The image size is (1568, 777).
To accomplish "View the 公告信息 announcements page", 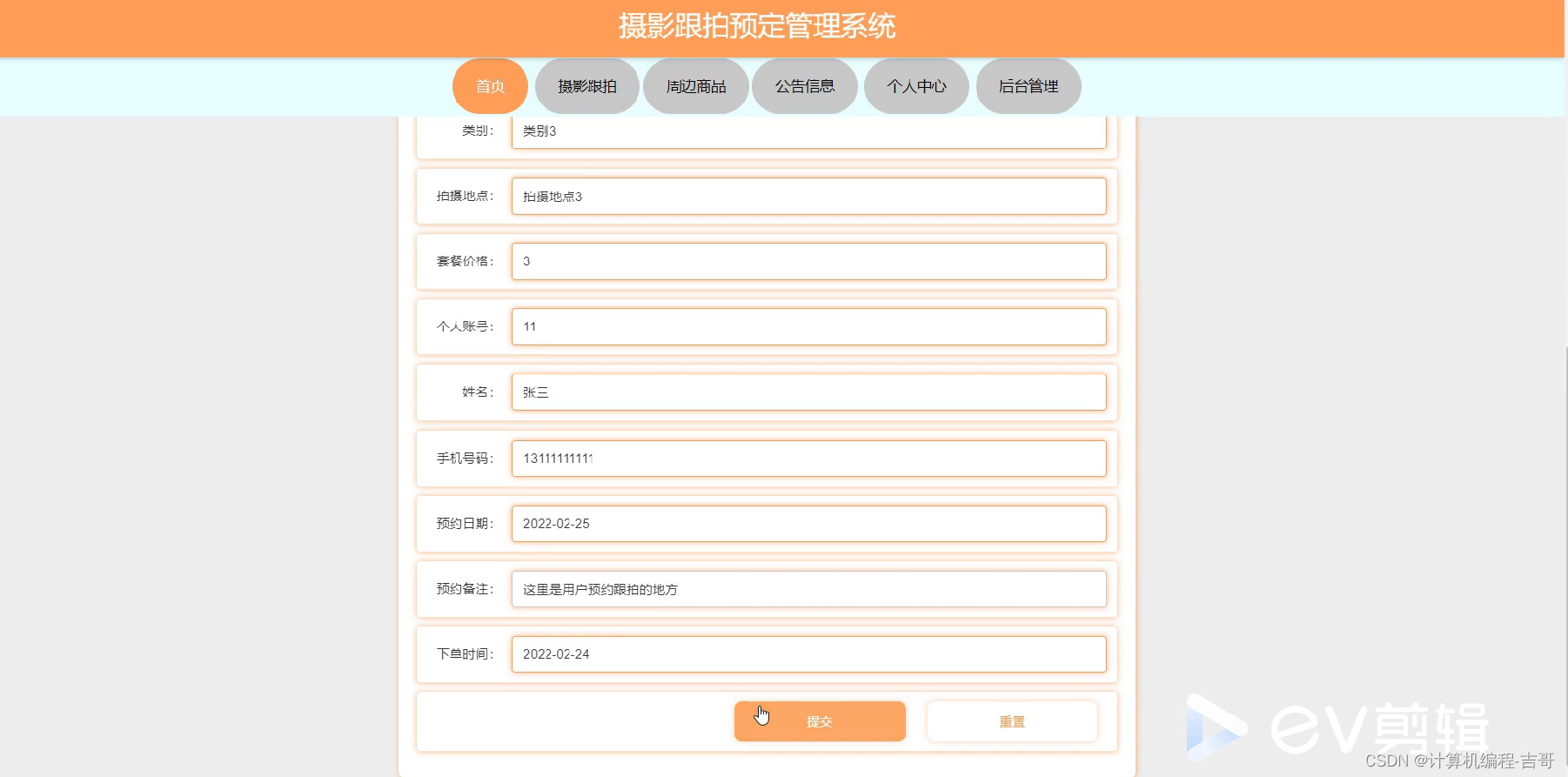I will click(804, 86).
